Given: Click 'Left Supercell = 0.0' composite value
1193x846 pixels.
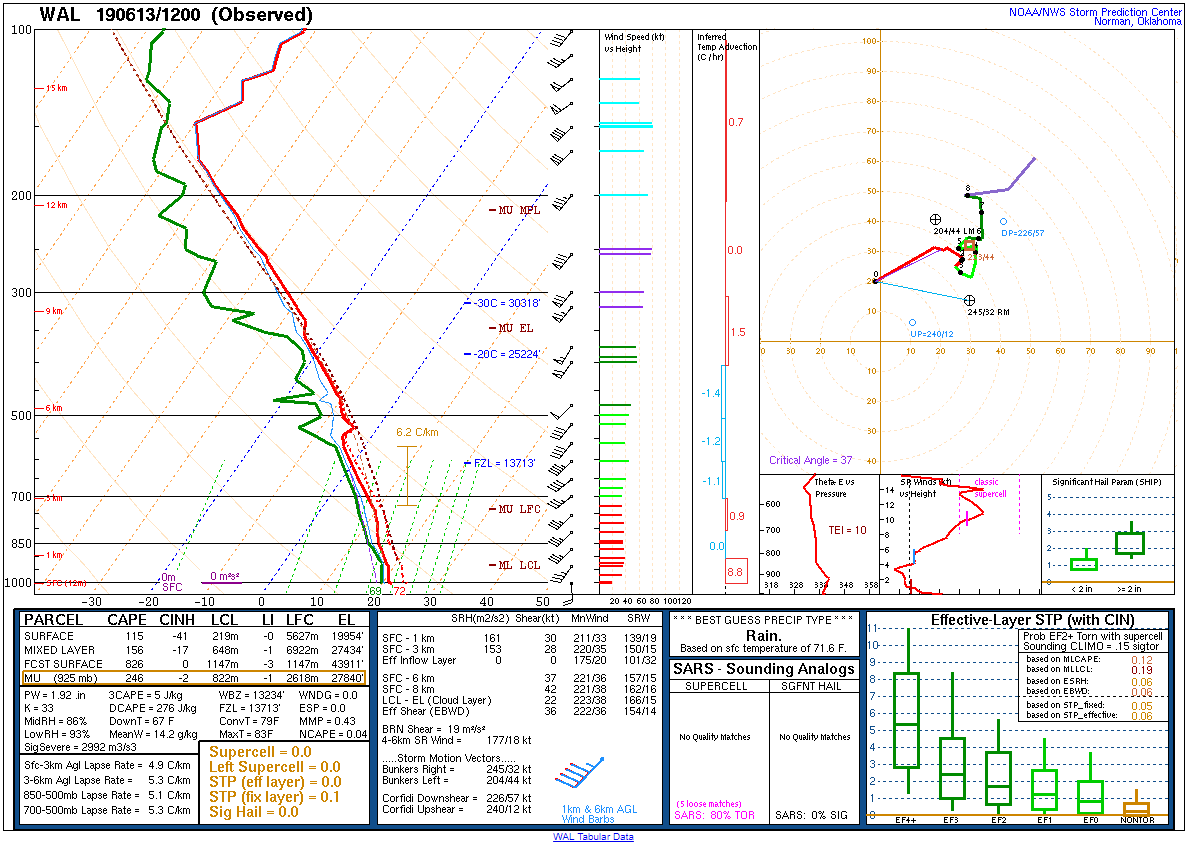Looking at the screenshot, I should click(x=275, y=767).
